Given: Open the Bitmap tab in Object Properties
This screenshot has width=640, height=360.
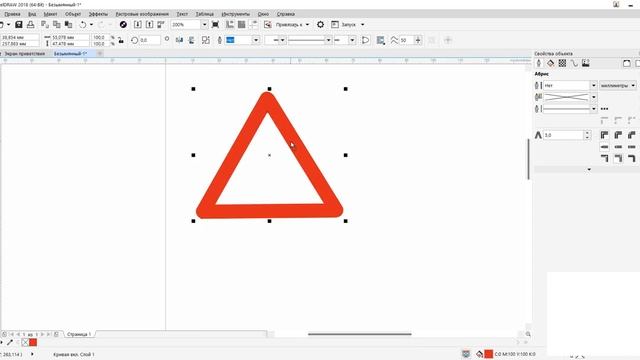Looking at the screenshot, I should pyautogui.click(x=586, y=63).
